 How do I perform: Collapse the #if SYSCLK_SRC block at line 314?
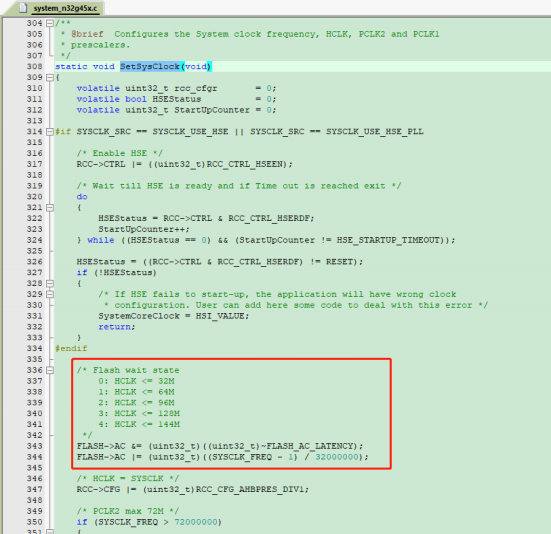coord(50,132)
